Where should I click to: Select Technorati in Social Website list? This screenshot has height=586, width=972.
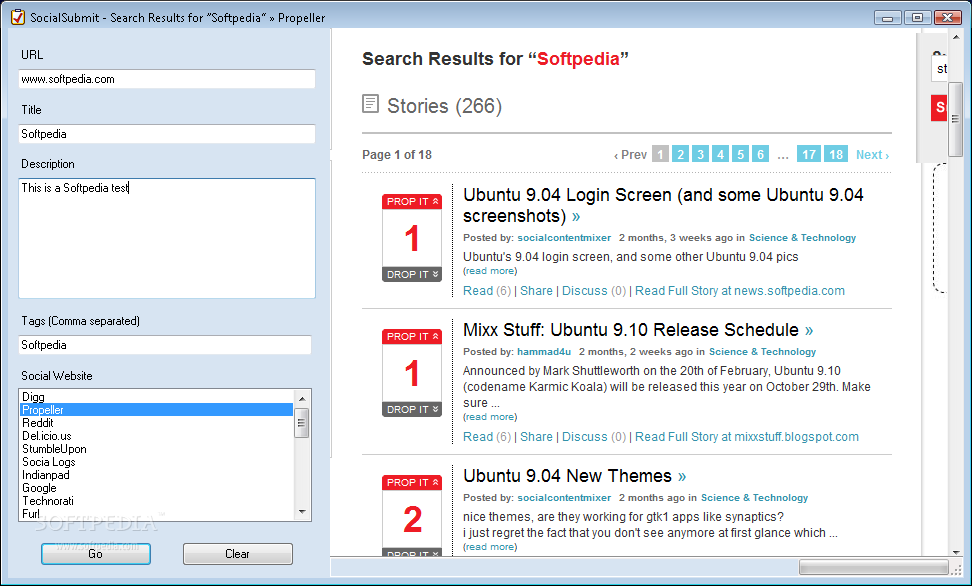click(156, 501)
